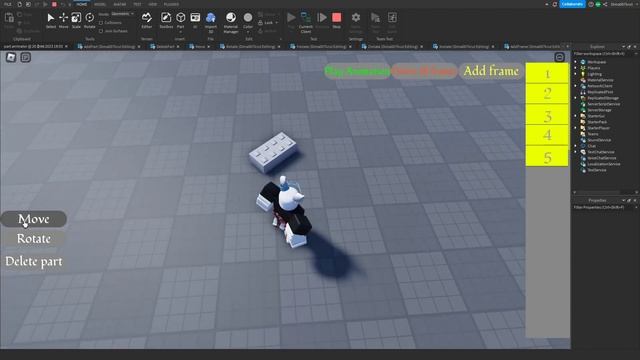This screenshot has height=360, width=640.
Task: Click the Add frame button
Action: pos(491,71)
